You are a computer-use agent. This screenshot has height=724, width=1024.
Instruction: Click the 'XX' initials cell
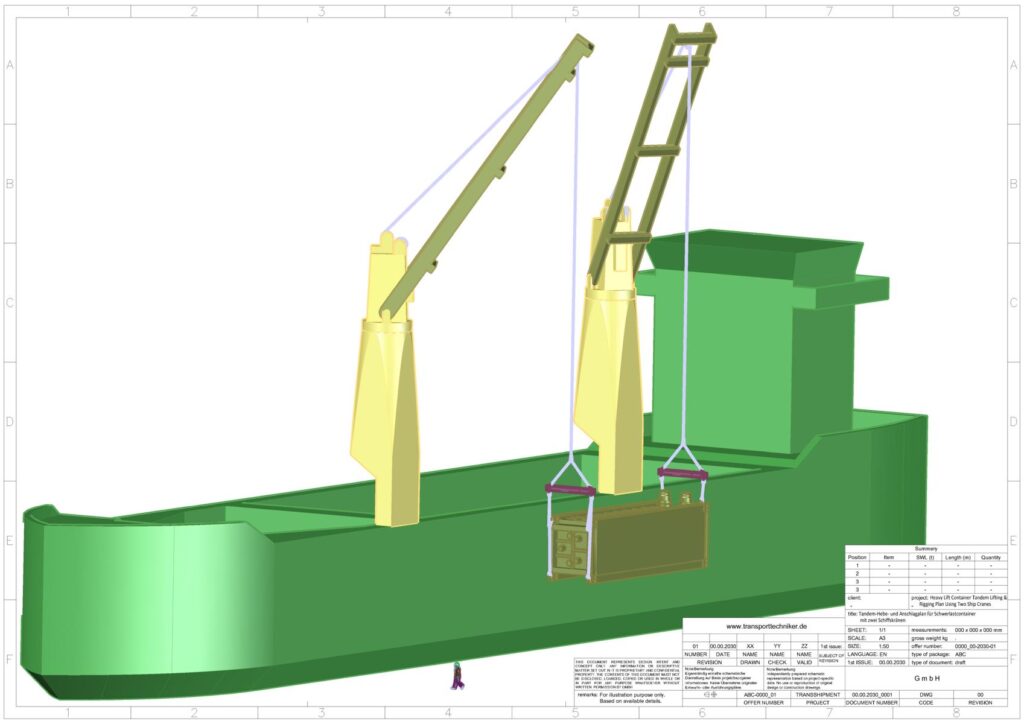point(750,646)
